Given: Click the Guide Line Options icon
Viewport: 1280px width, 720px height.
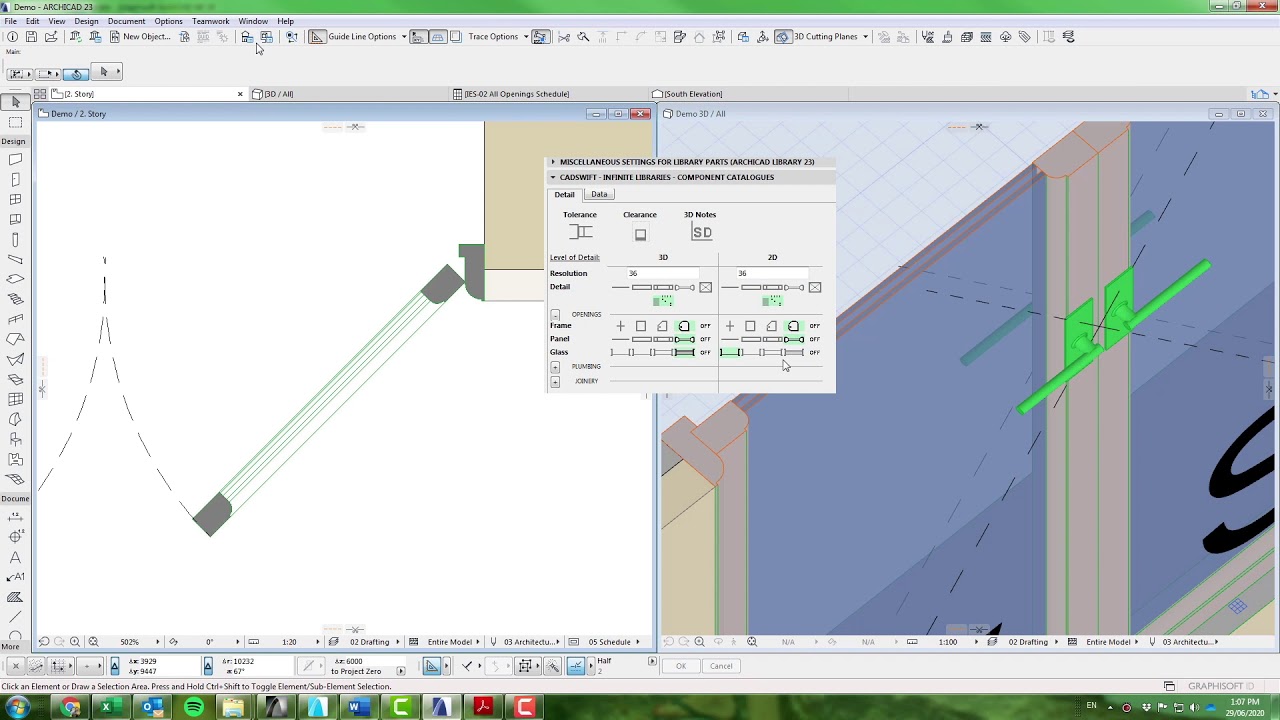Looking at the screenshot, I should click(x=317, y=37).
